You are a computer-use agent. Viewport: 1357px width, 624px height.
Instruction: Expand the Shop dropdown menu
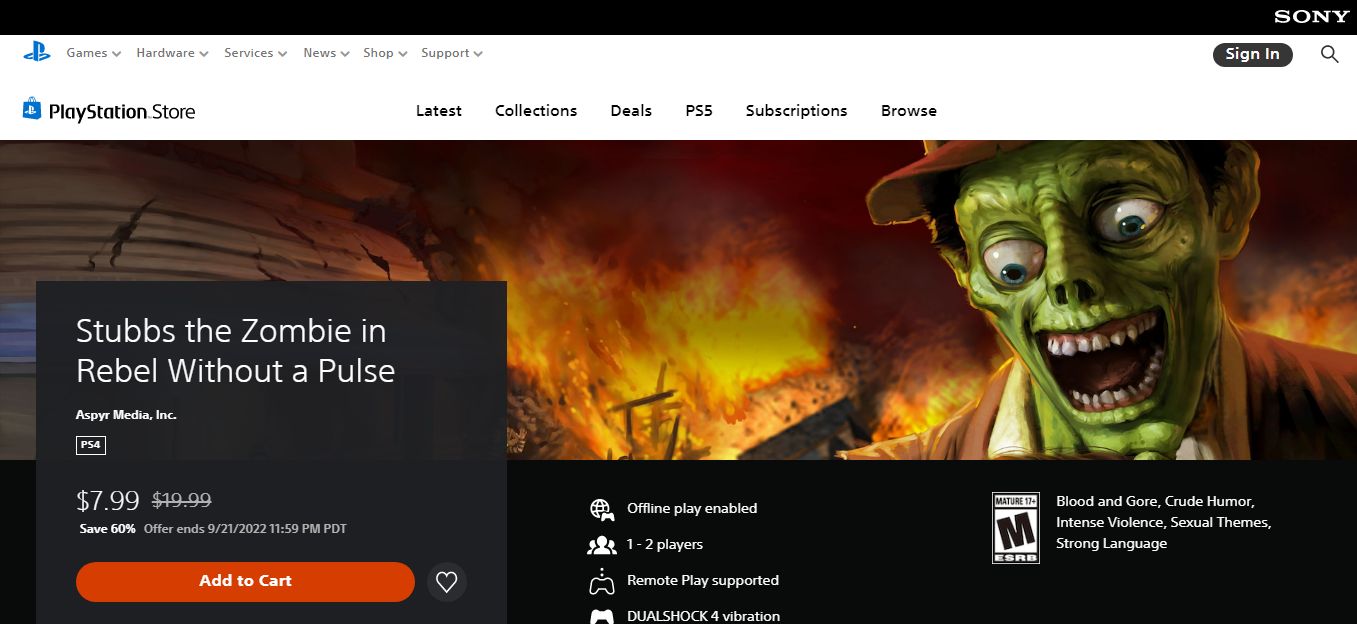tap(385, 53)
